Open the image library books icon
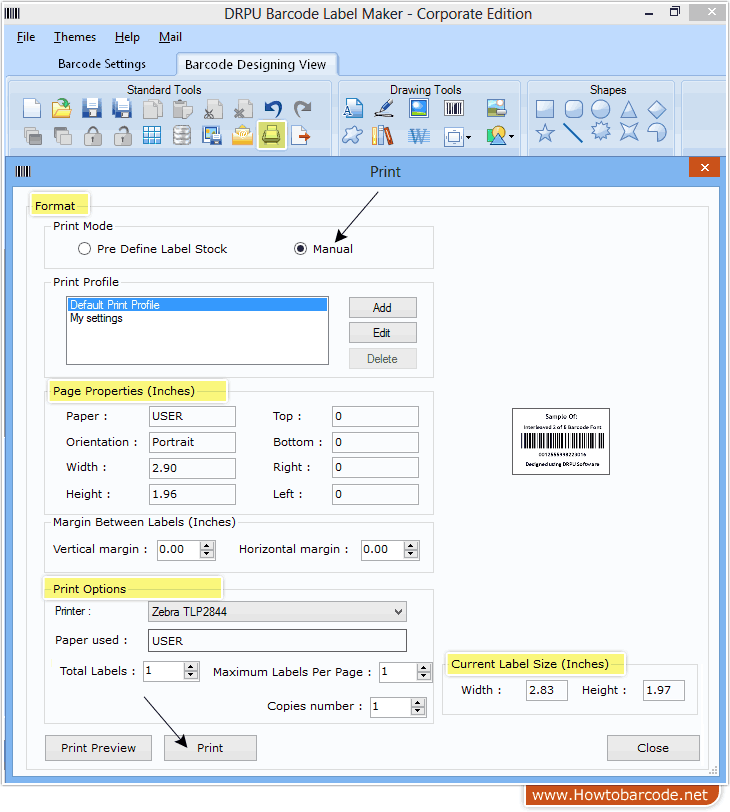This screenshot has height=812, width=730. click(383, 136)
